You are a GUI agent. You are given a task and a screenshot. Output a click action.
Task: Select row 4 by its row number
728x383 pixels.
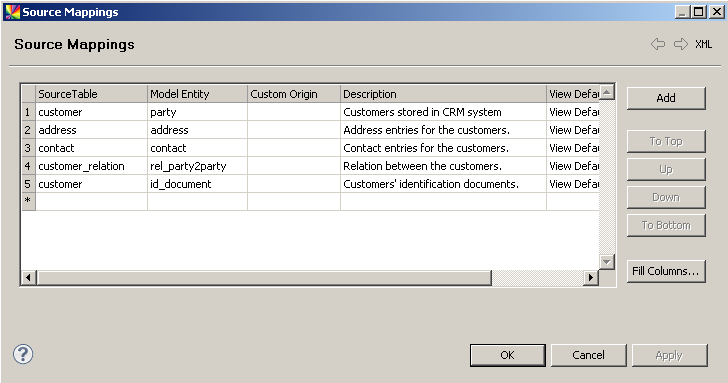point(28,166)
